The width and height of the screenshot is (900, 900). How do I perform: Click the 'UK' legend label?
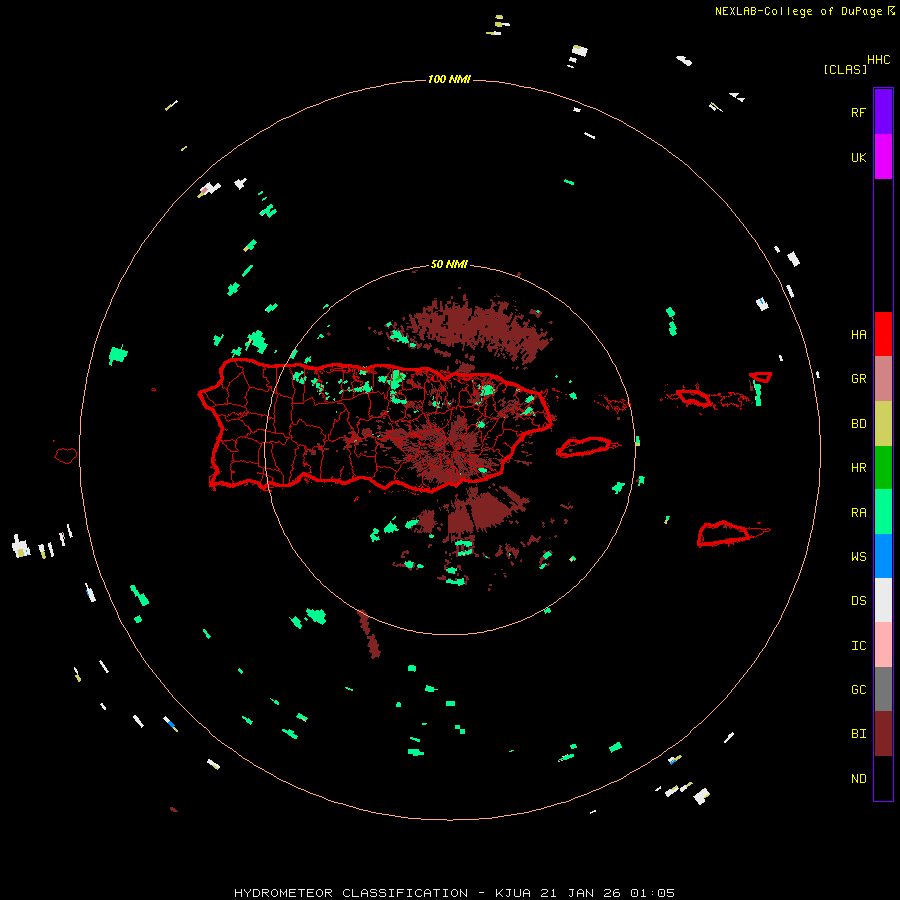[858, 157]
